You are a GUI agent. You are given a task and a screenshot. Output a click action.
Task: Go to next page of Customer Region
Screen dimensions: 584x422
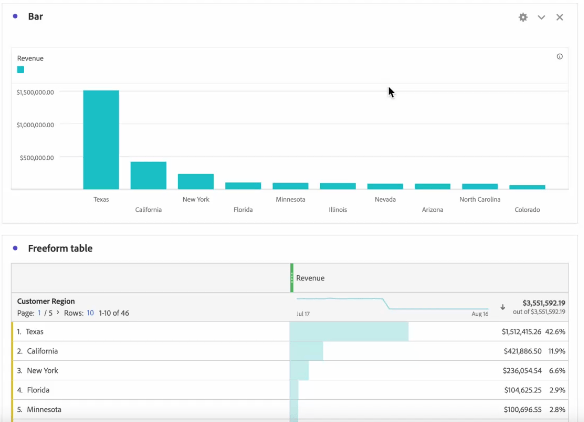pyautogui.click(x=58, y=312)
